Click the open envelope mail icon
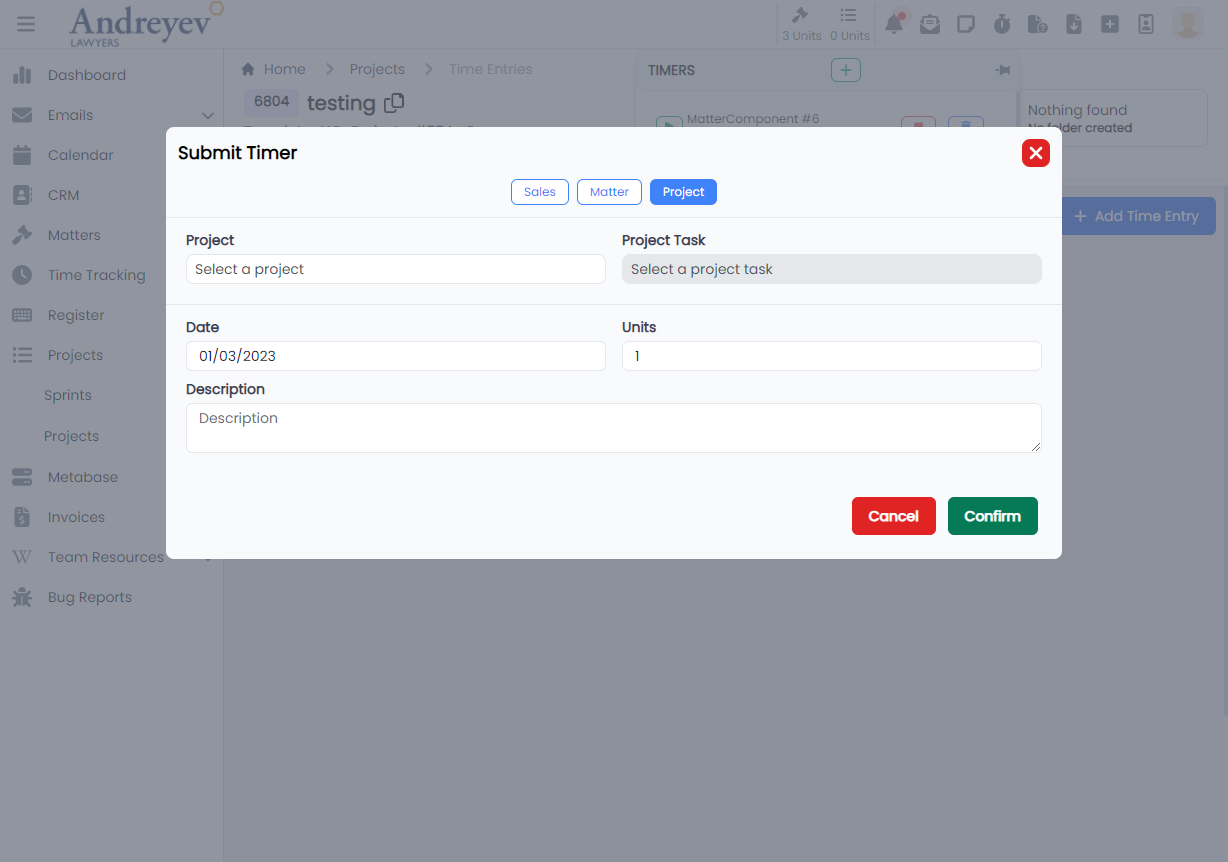The width and height of the screenshot is (1228, 862). coord(930,24)
